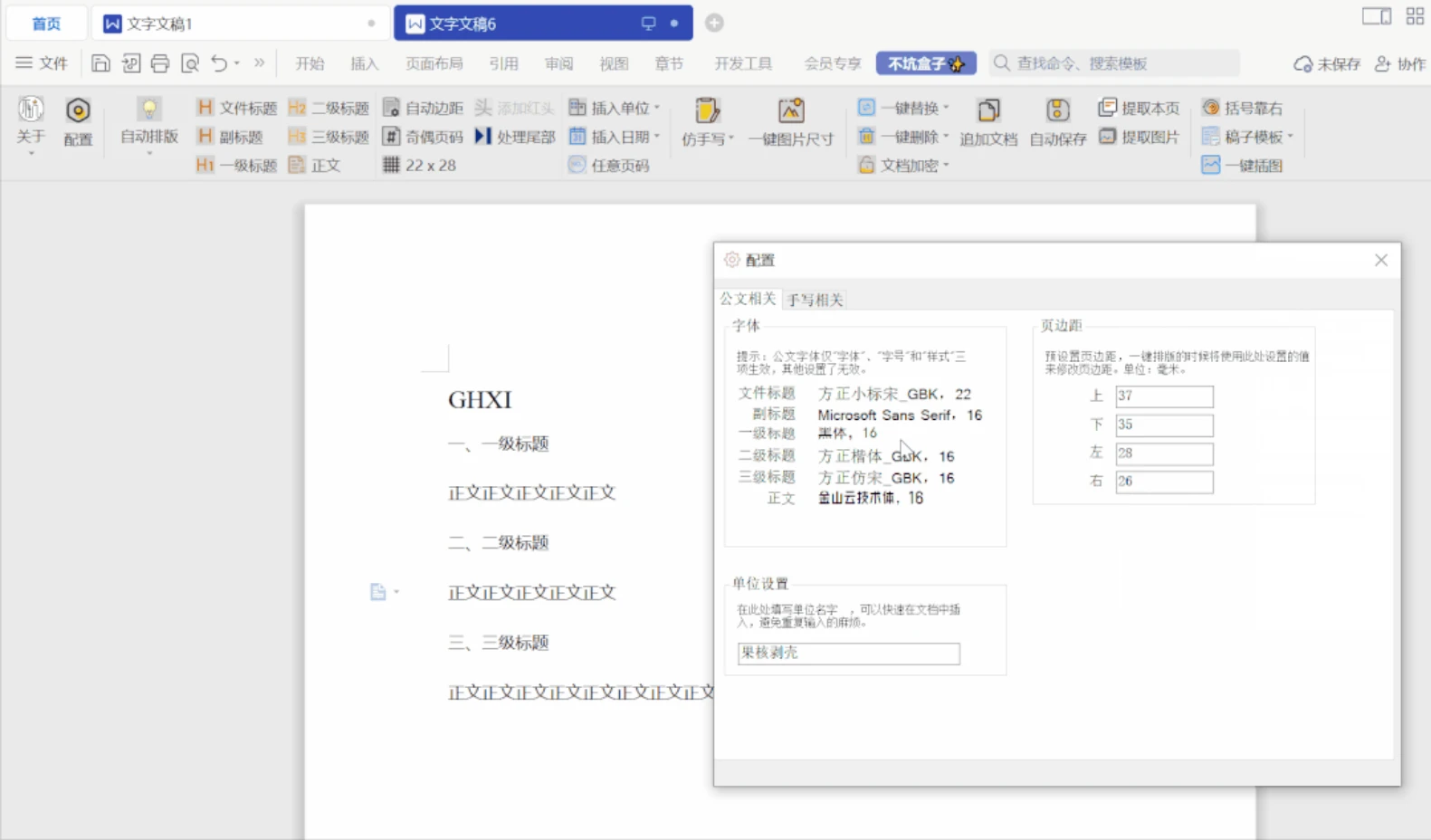Apply 三级标题 heading style
This screenshot has width=1431, height=840.
(x=329, y=137)
